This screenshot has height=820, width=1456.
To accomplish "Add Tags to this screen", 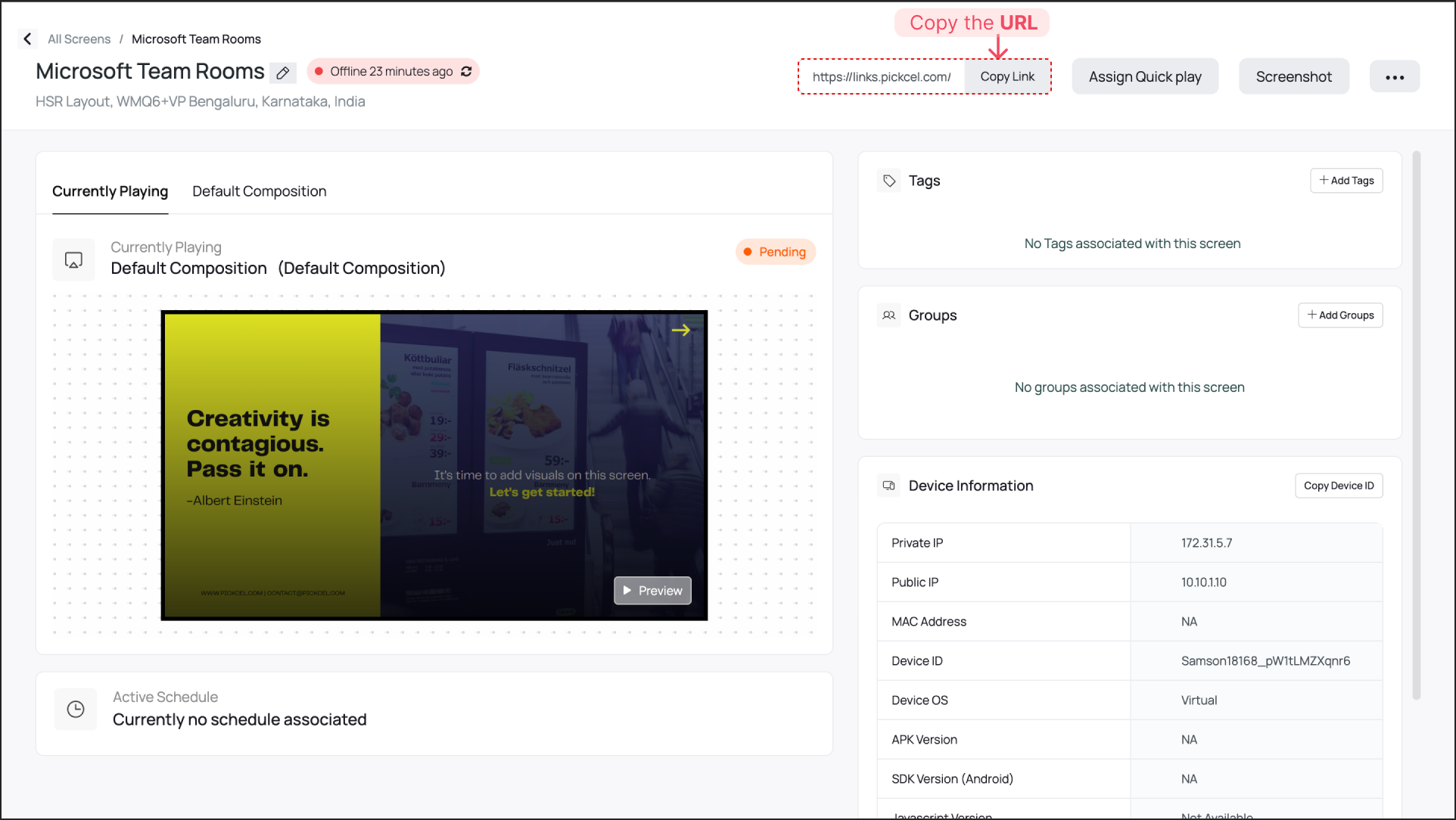I will pyautogui.click(x=1346, y=181).
